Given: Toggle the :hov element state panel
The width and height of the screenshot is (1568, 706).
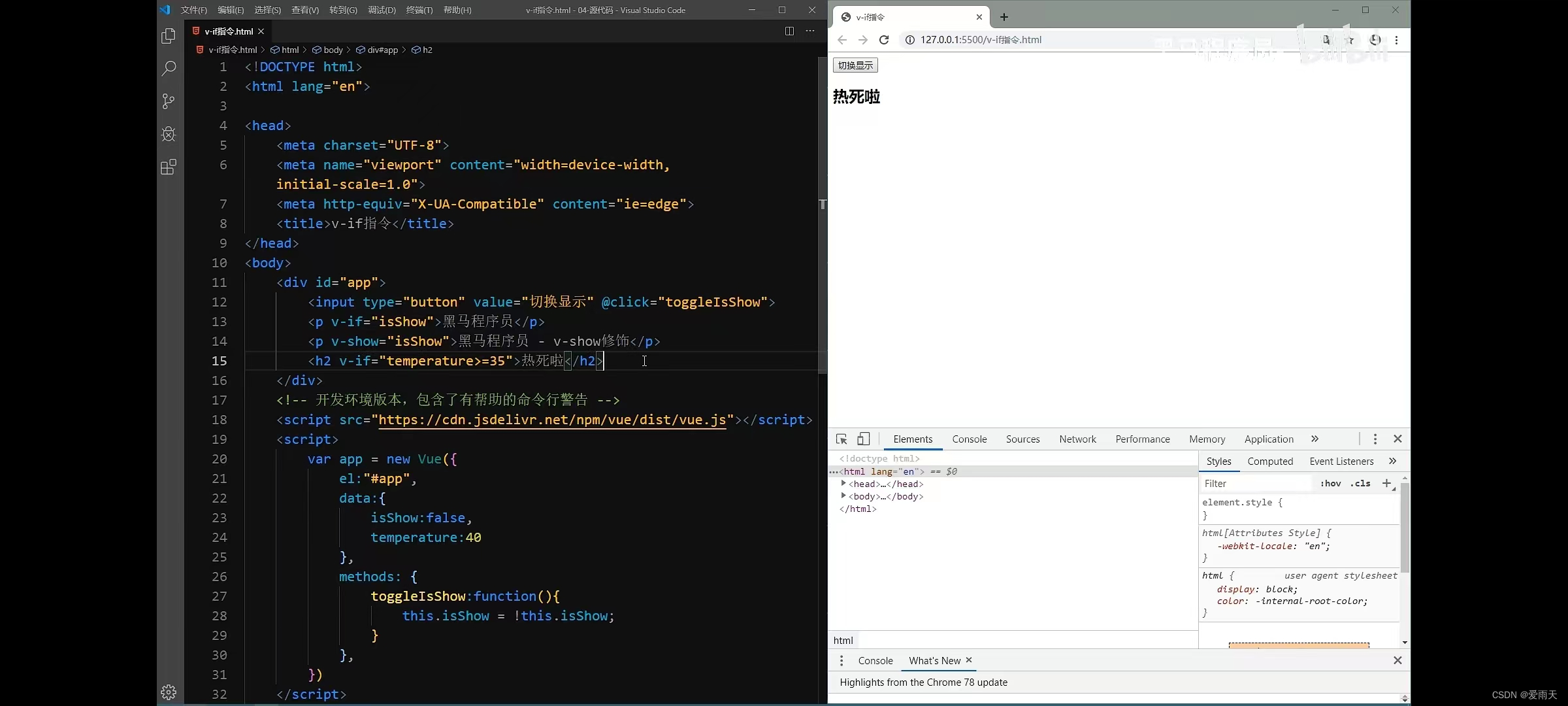Looking at the screenshot, I should pos(1330,484).
